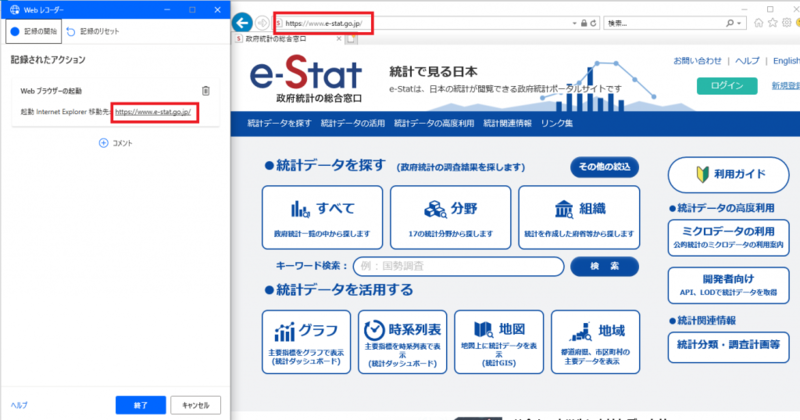This screenshot has height=420, width=800.
Task: Click the キーワード検索 input field
Action: tap(459, 266)
